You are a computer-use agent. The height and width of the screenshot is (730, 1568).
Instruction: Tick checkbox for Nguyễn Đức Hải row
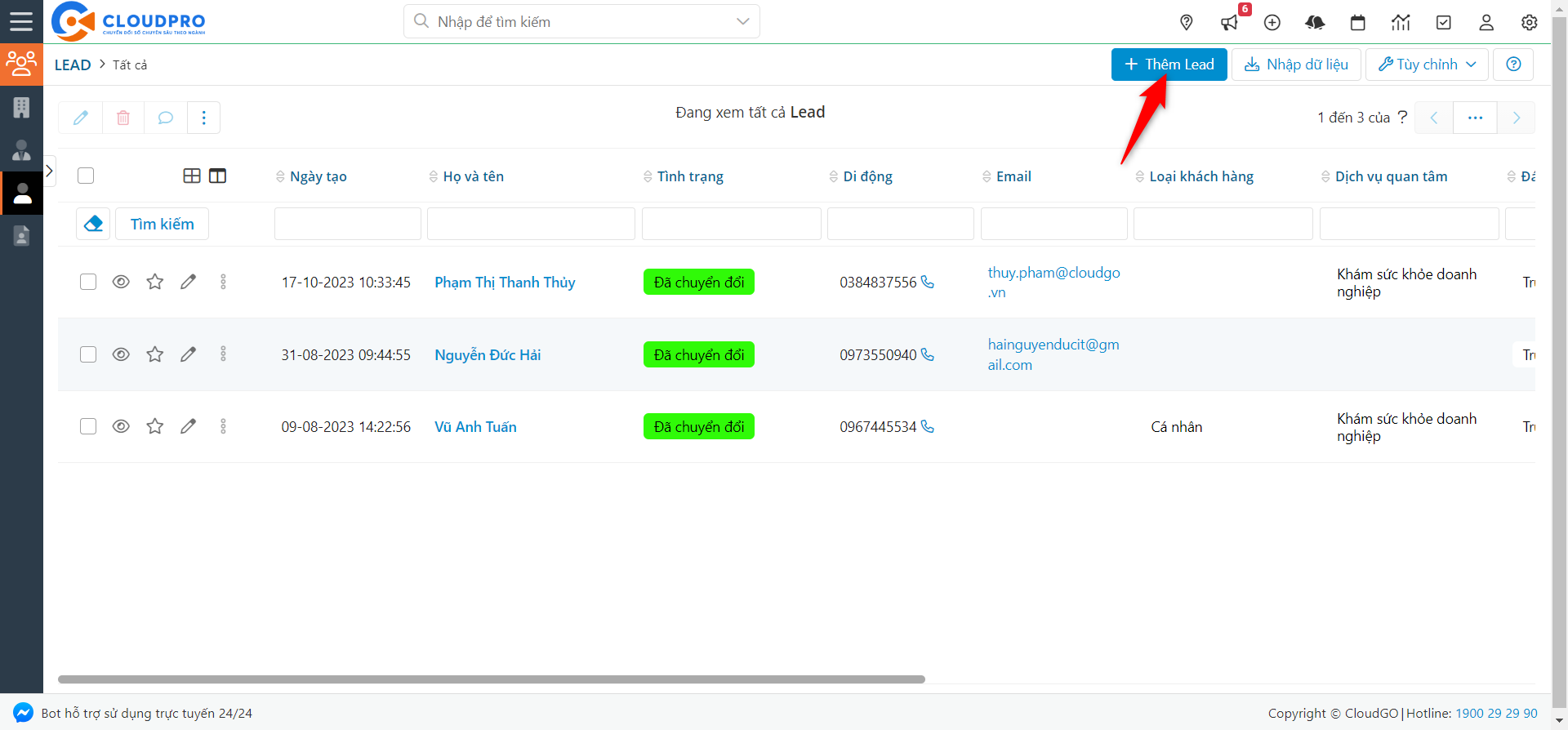click(88, 354)
